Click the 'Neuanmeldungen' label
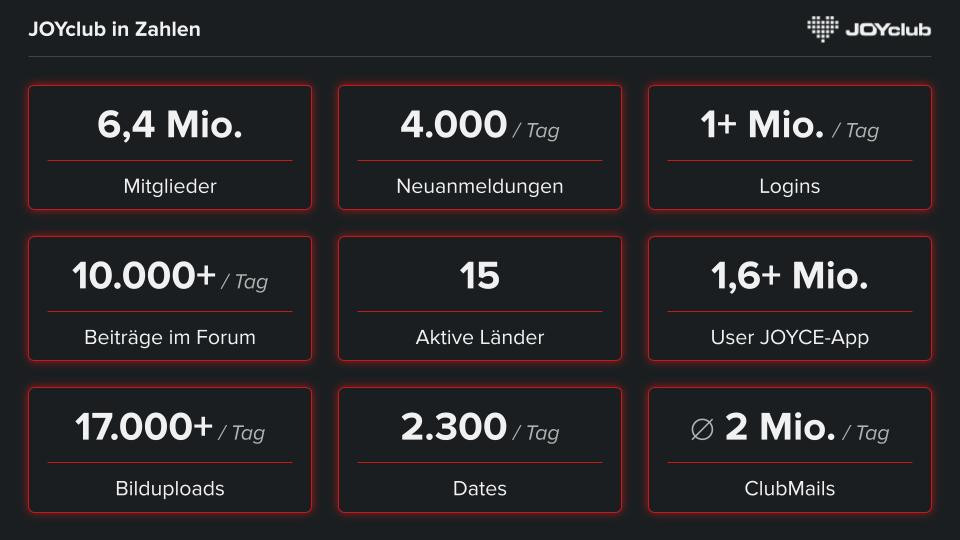Image resolution: width=960 pixels, height=540 pixels. coord(480,186)
